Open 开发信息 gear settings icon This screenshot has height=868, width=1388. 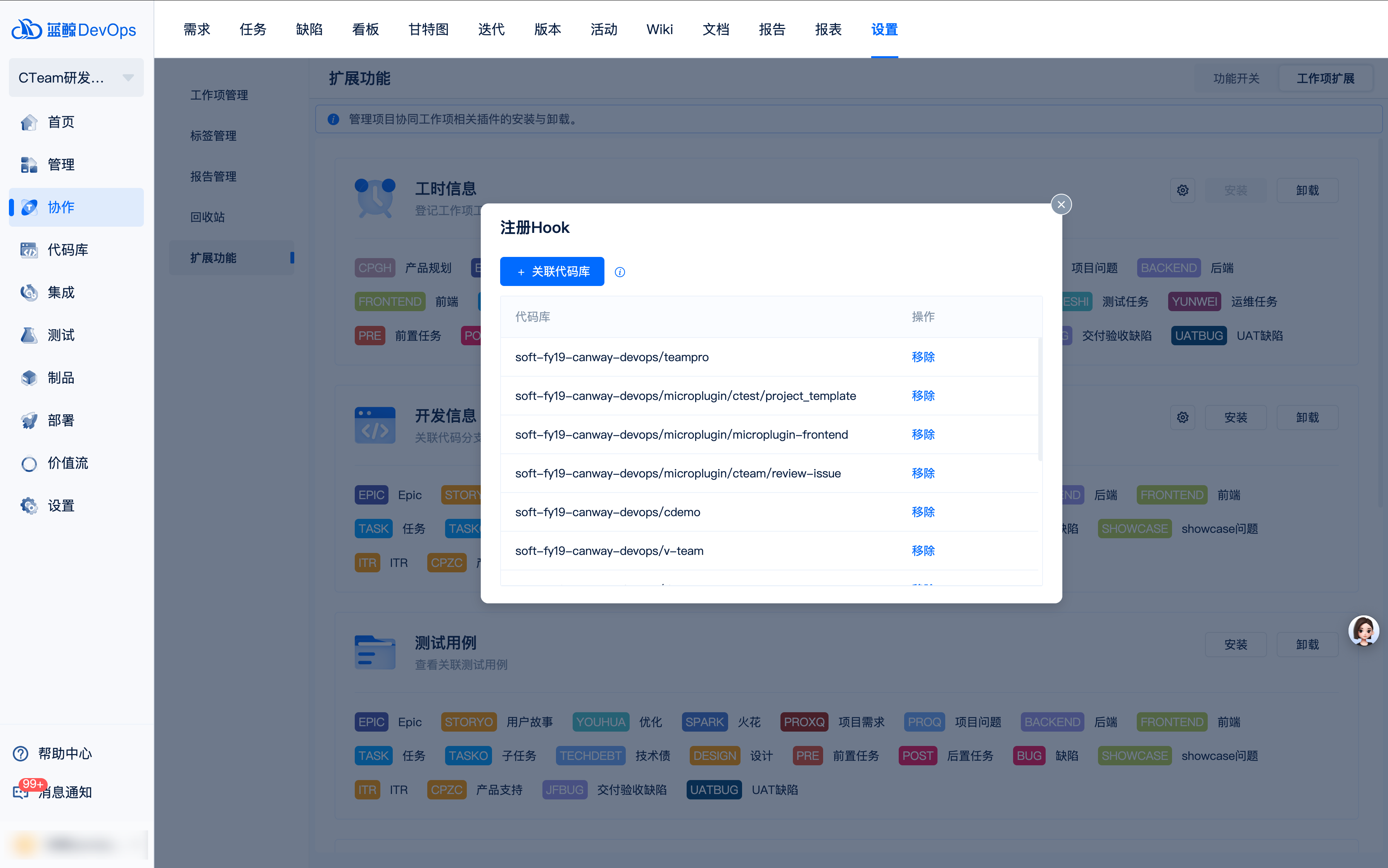[x=1183, y=417]
